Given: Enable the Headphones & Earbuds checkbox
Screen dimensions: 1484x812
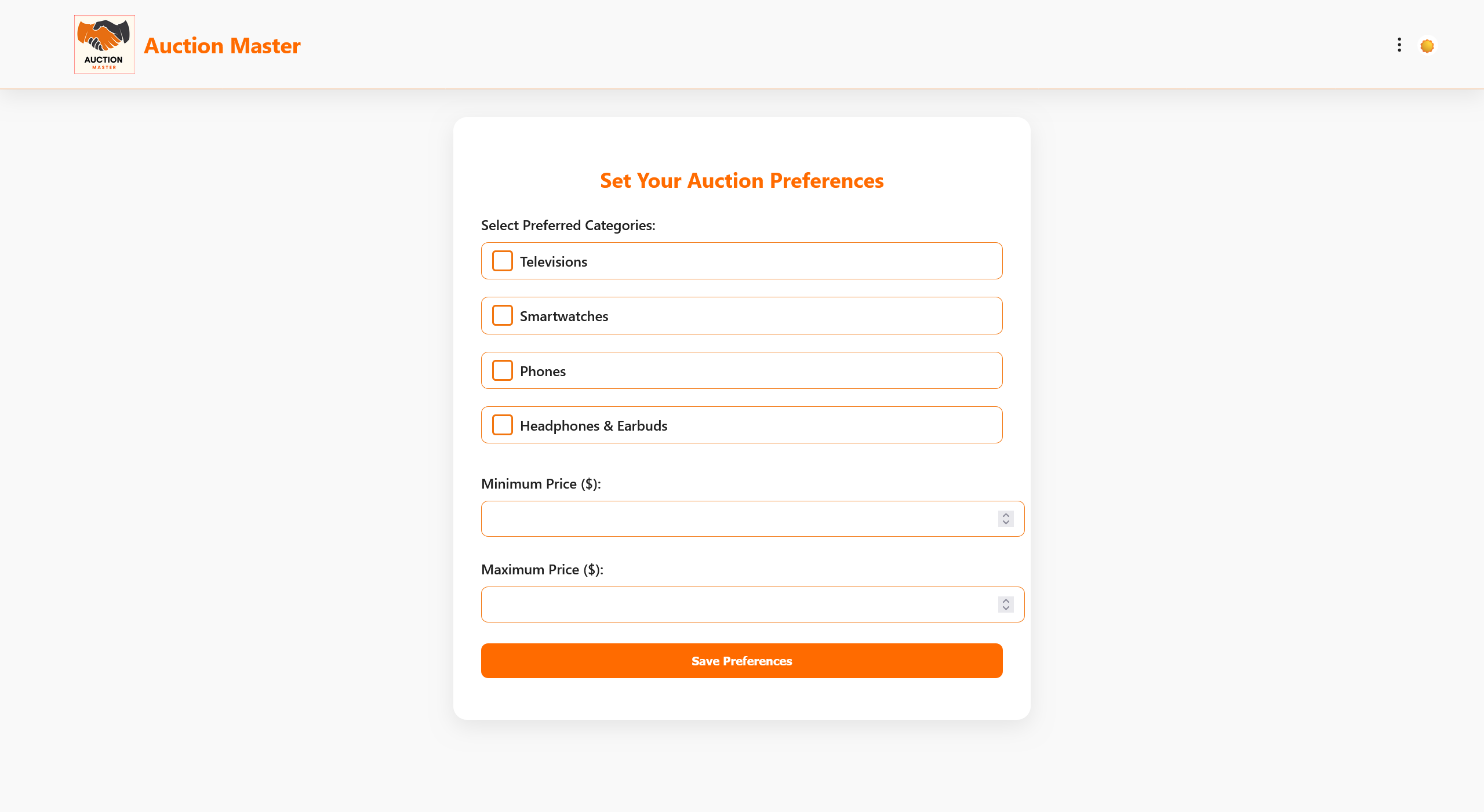Looking at the screenshot, I should tap(503, 425).
